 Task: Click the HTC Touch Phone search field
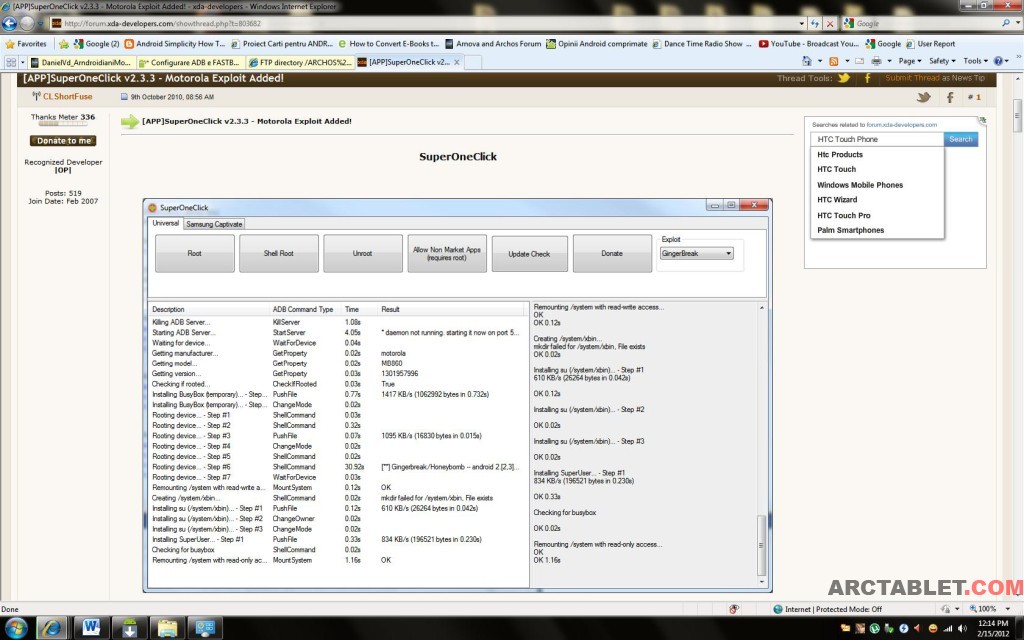(x=877, y=139)
